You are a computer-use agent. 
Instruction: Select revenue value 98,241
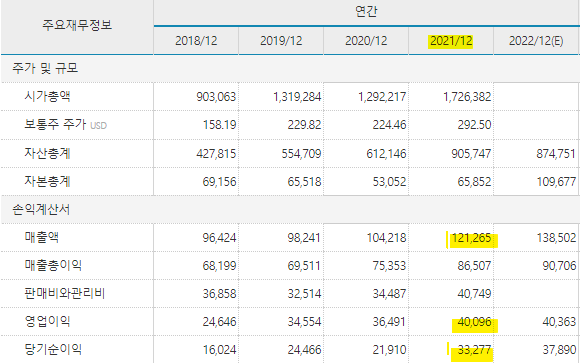(x=304, y=238)
